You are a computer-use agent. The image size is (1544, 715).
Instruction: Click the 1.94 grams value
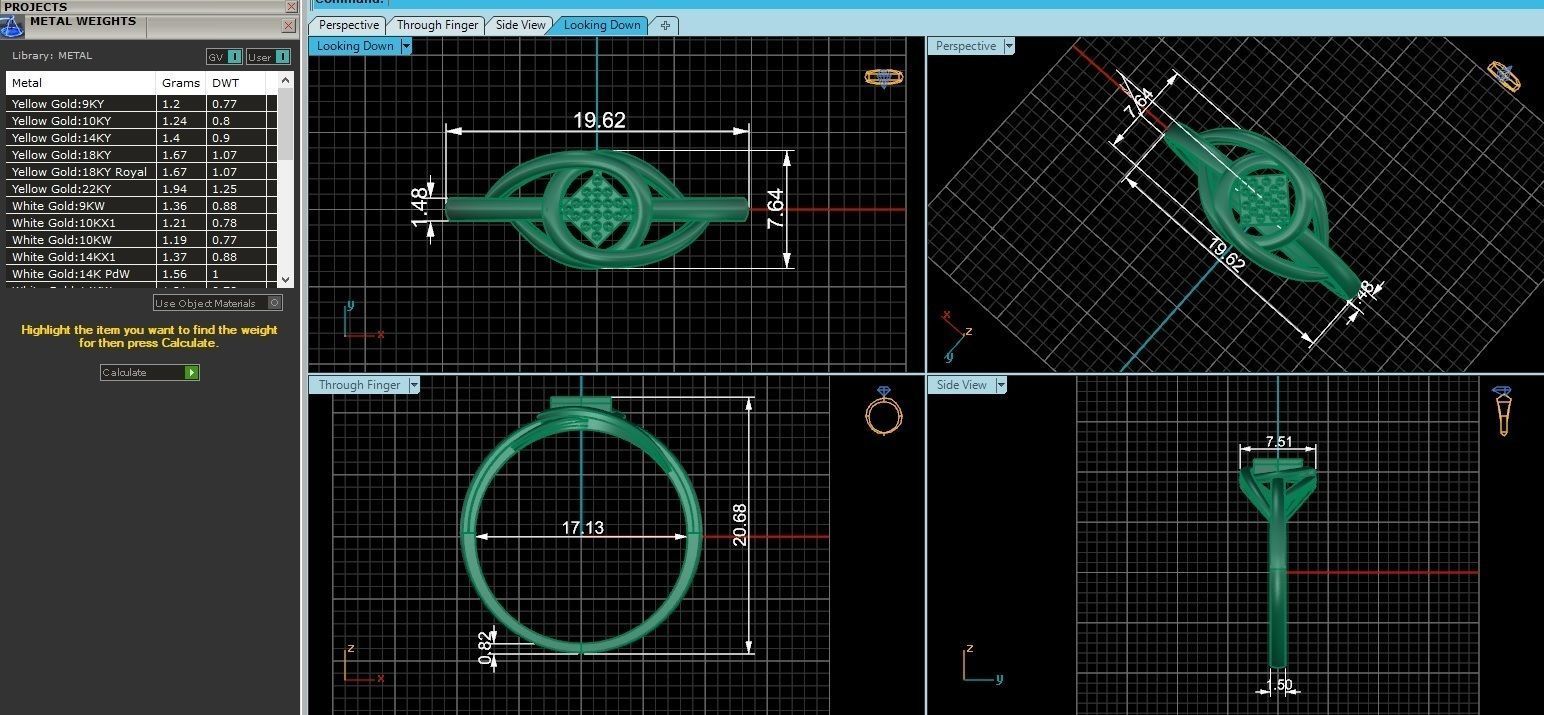[174, 189]
